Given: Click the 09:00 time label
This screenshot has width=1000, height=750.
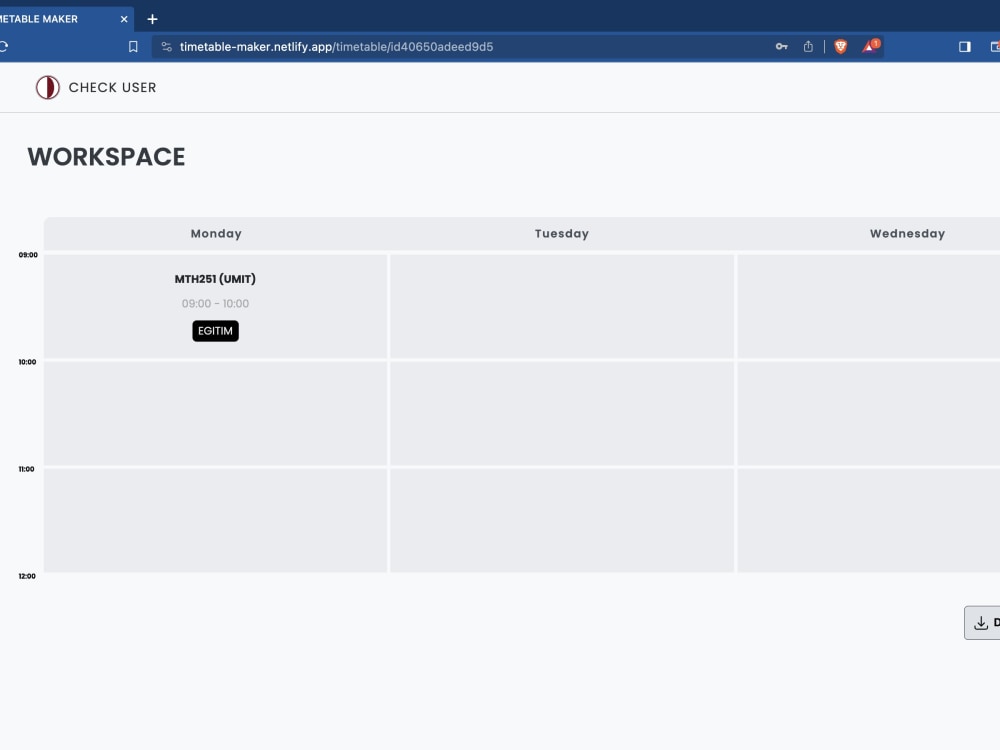Looking at the screenshot, I should coord(28,254).
